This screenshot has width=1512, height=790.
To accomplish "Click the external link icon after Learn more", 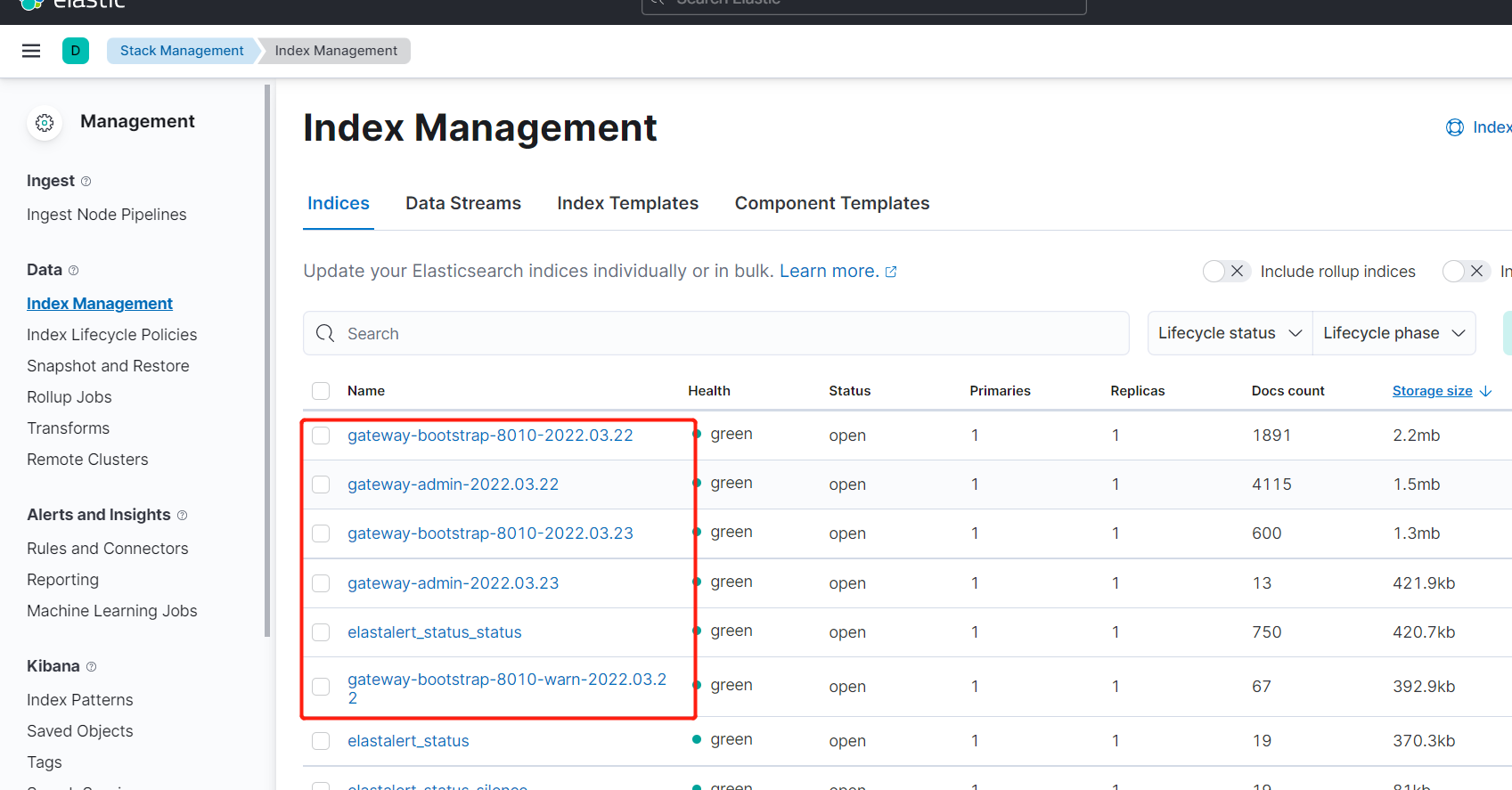I will tap(890, 272).
